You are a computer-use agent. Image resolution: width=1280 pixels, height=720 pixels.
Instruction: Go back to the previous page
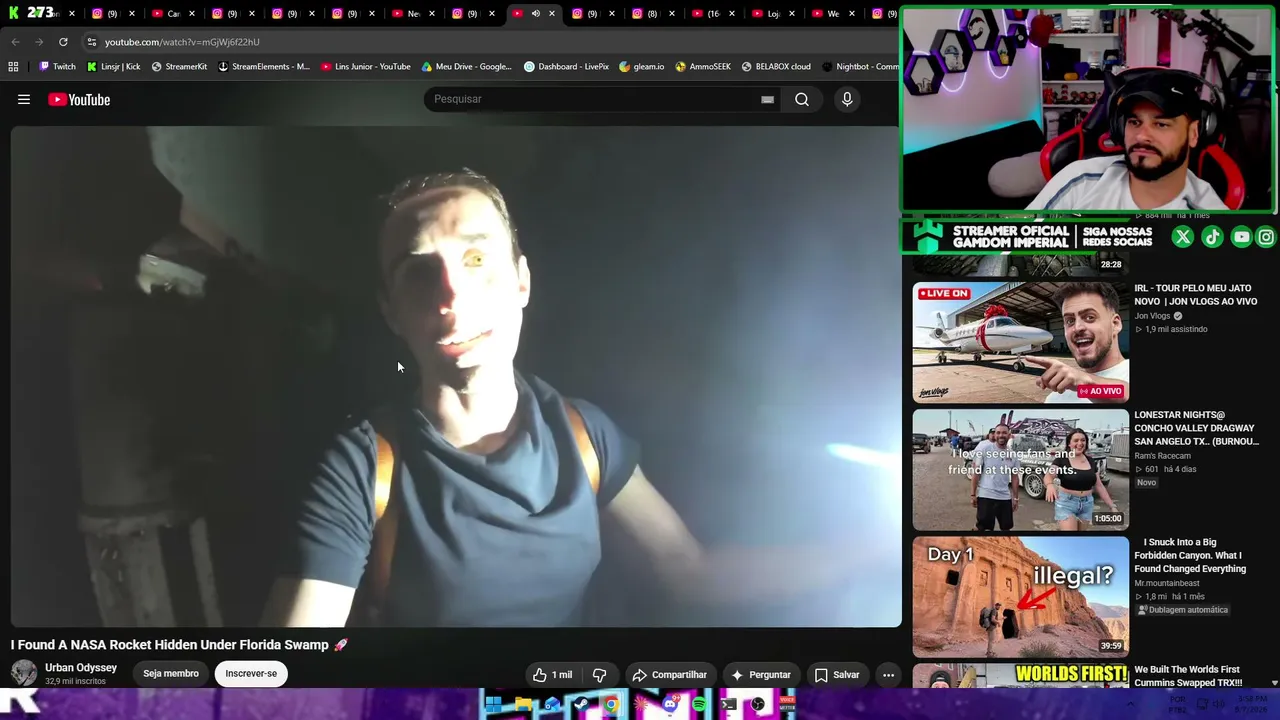(x=15, y=42)
